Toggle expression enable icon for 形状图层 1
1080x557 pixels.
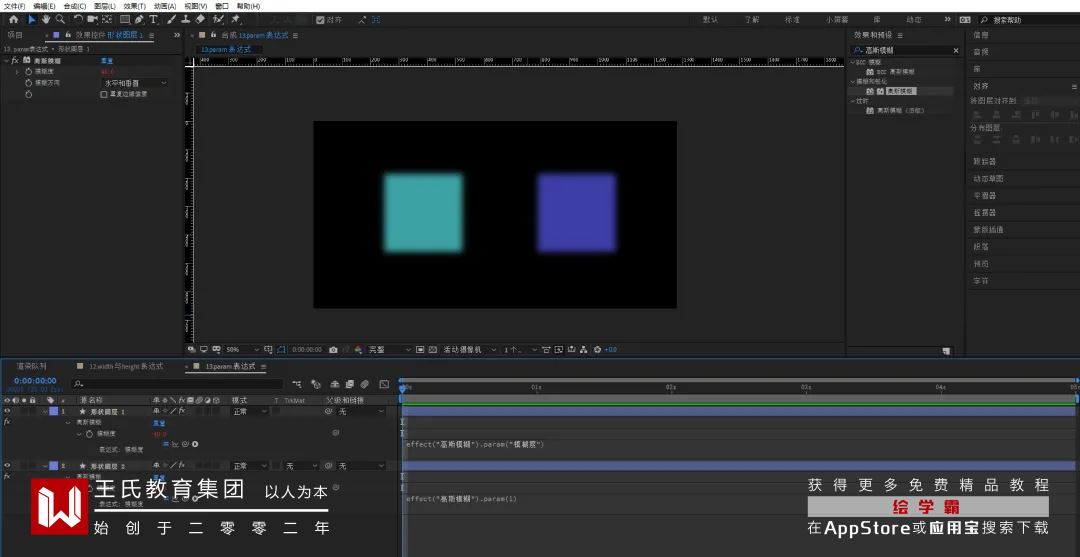tap(166, 444)
